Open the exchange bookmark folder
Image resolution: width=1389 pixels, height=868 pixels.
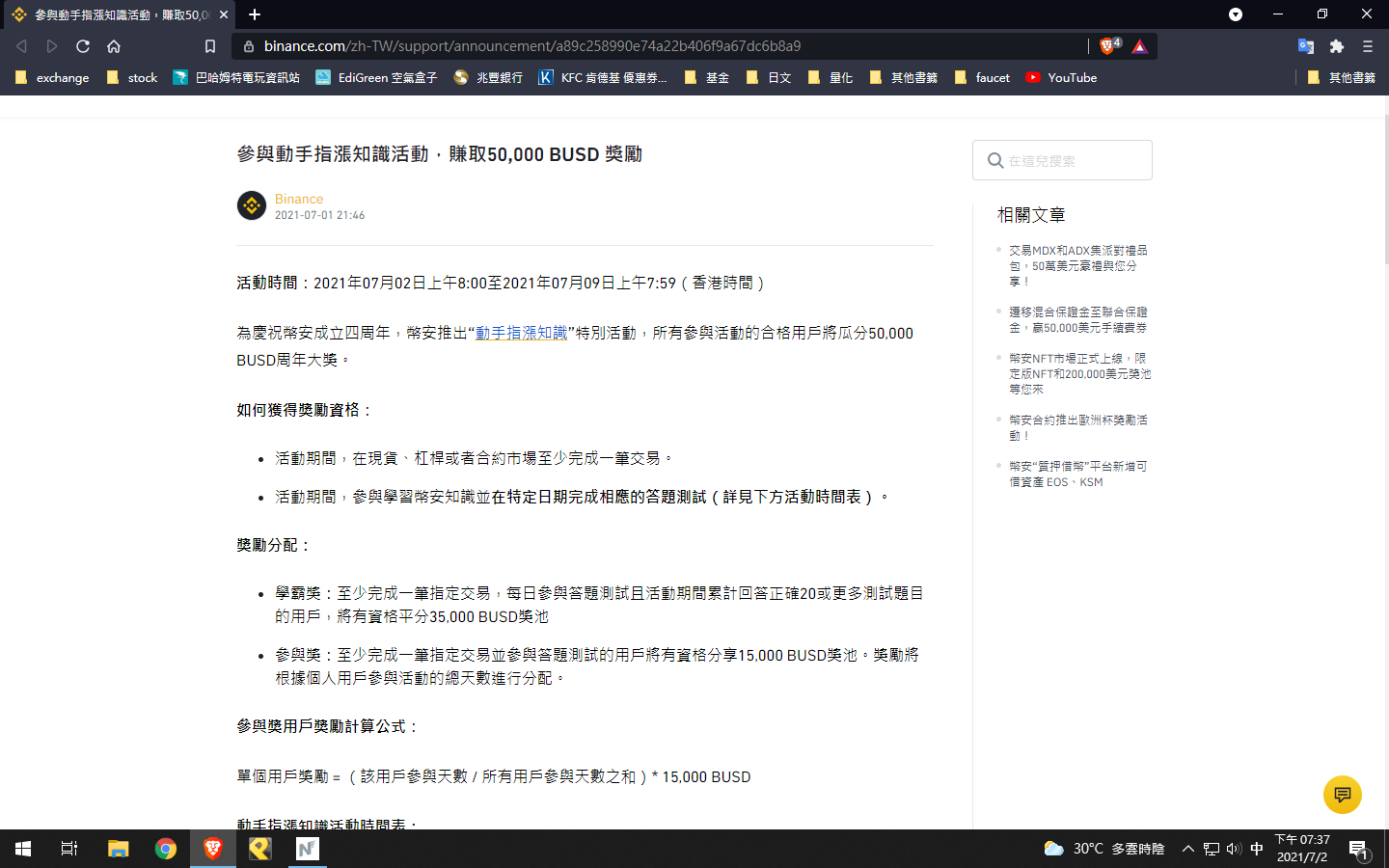point(52,78)
